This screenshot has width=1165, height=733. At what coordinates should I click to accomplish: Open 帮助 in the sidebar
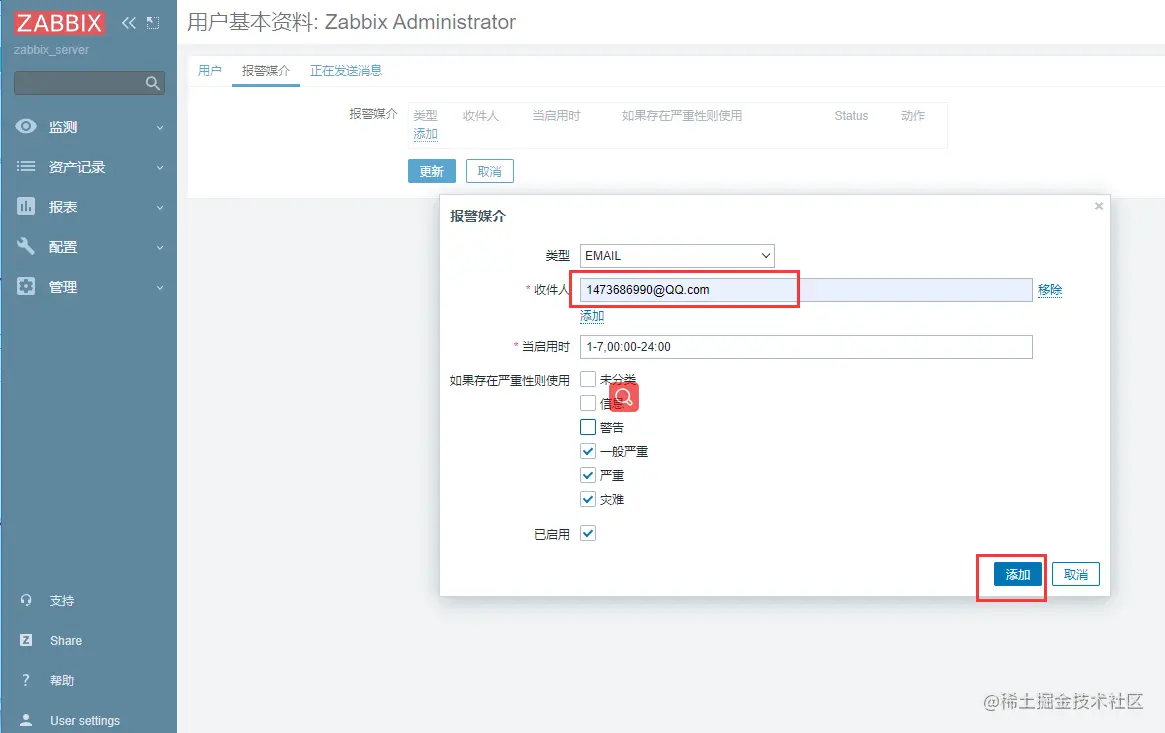click(62, 680)
